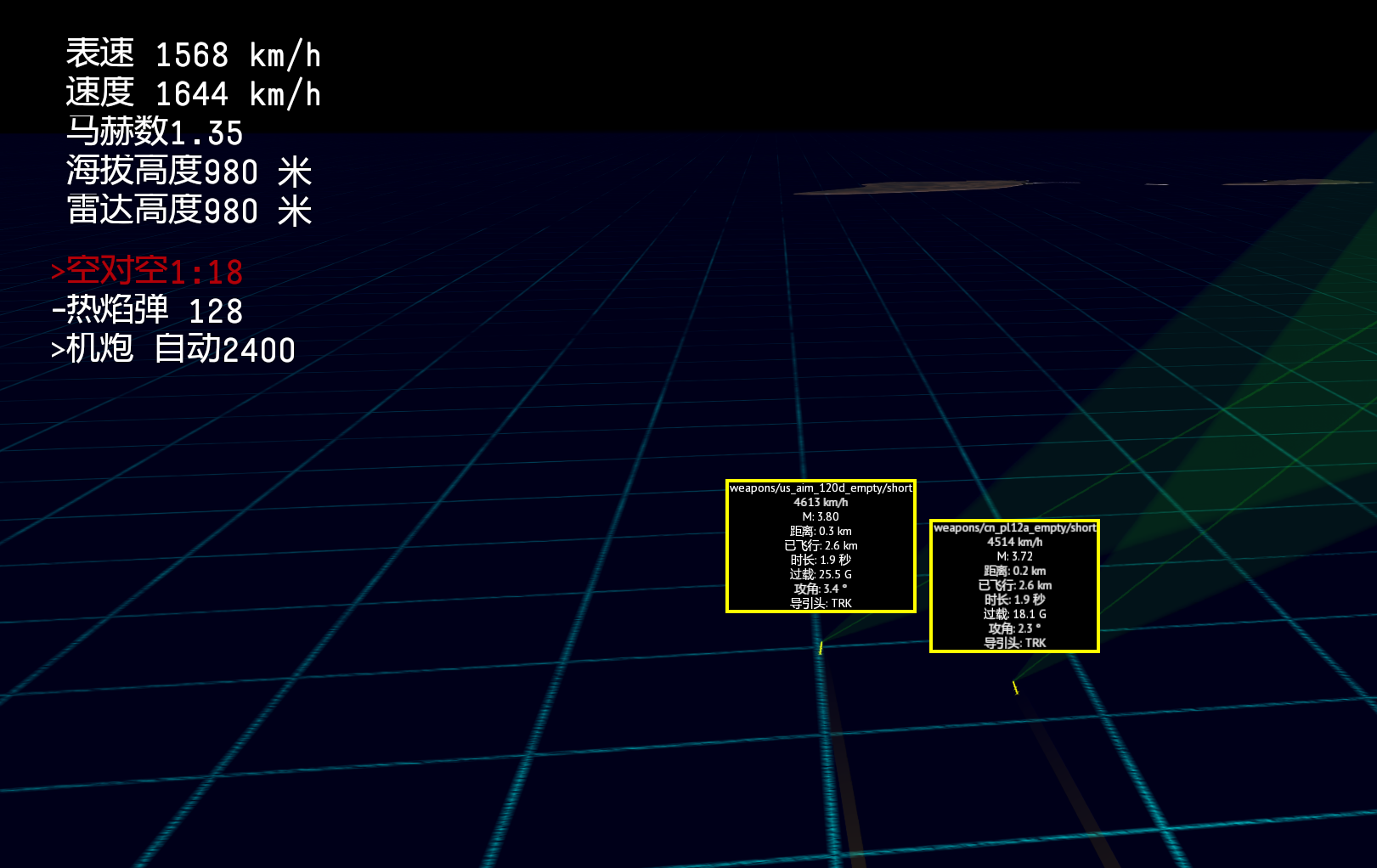Image resolution: width=1377 pixels, height=868 pixels.
Task: Click the 过载: 18.1 G overload line
Action: [x=1014, y=614]
